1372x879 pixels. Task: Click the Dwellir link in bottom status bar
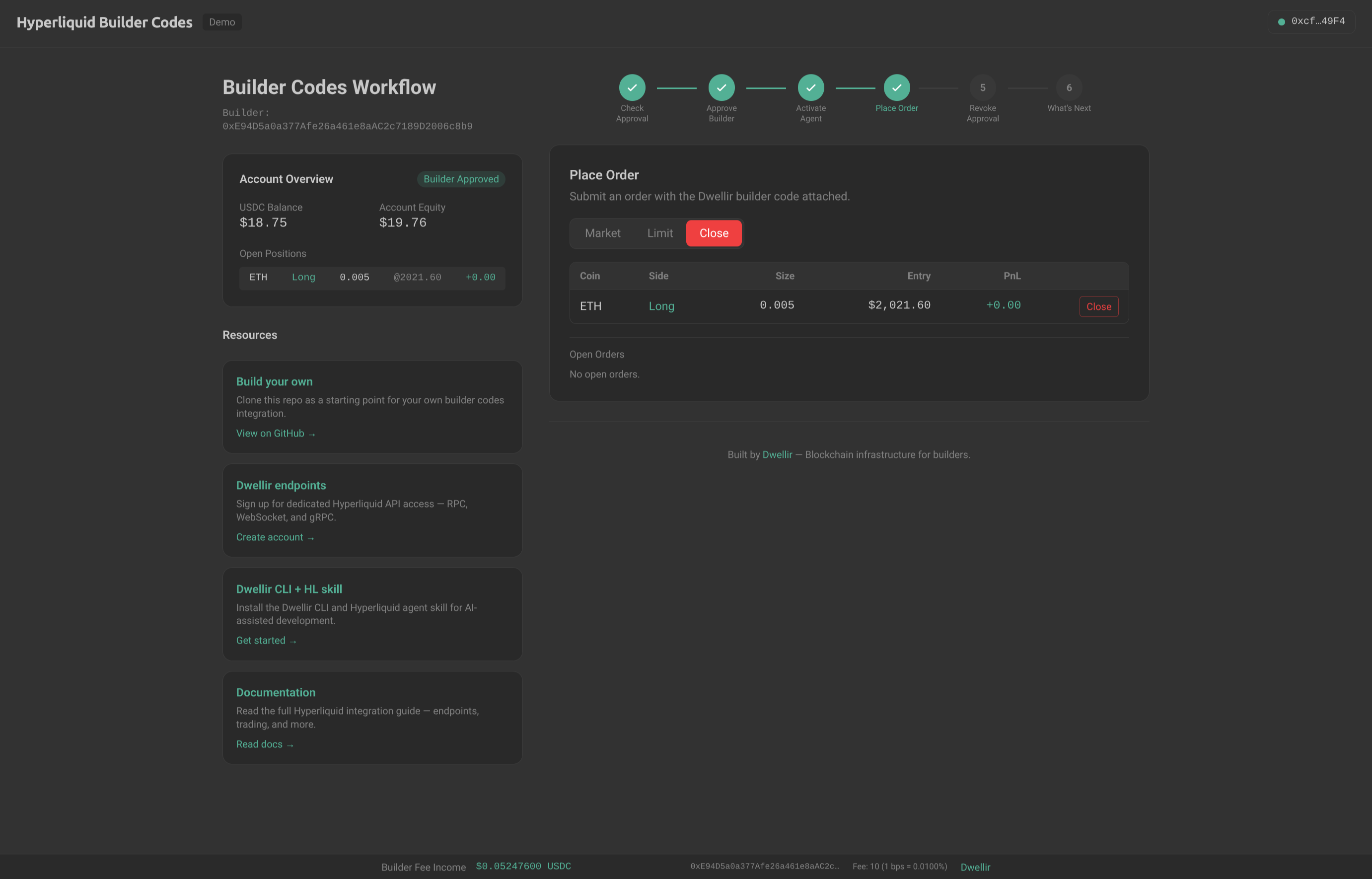975,867
